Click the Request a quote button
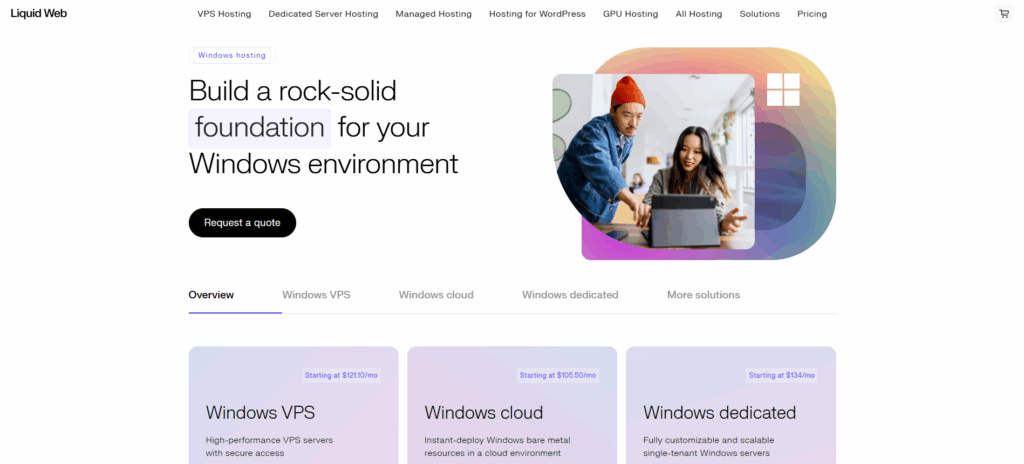 click(x=242, y=223)
